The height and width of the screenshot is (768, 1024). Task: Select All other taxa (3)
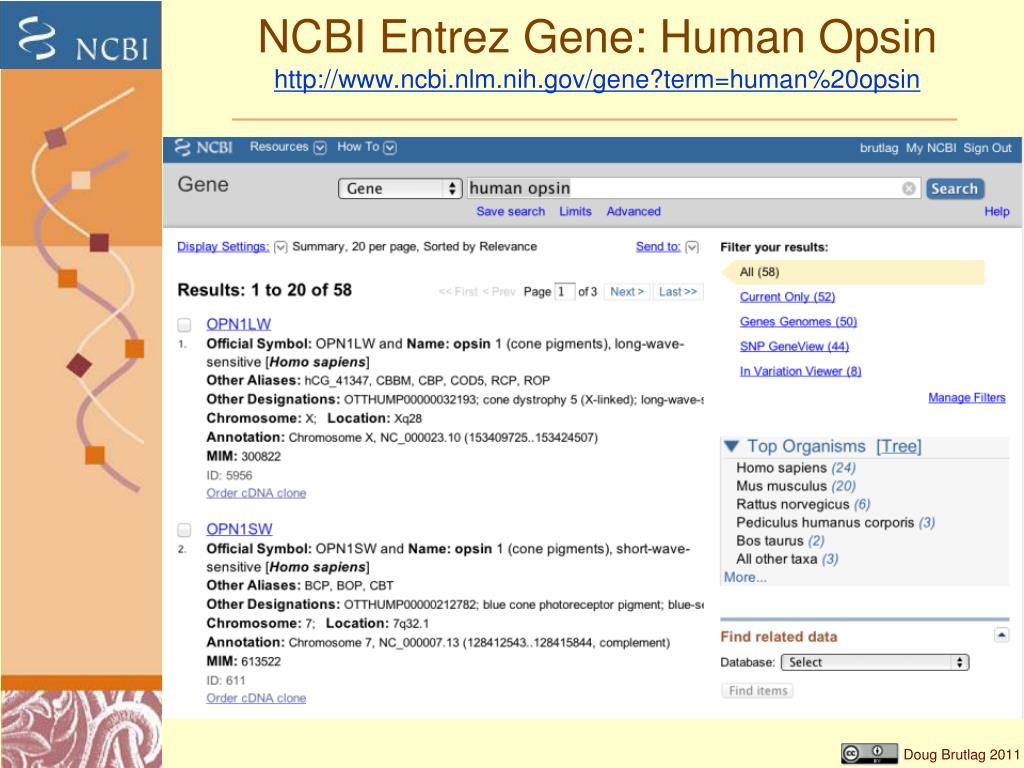[787, 560]
